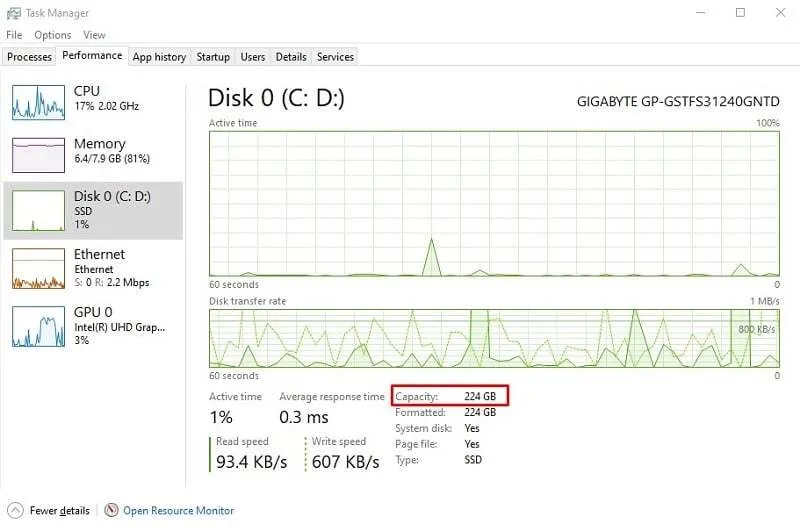Click the Open Resource Monitor link
Viewport: 800px width, 531px height.
click(x=179, y=510)
